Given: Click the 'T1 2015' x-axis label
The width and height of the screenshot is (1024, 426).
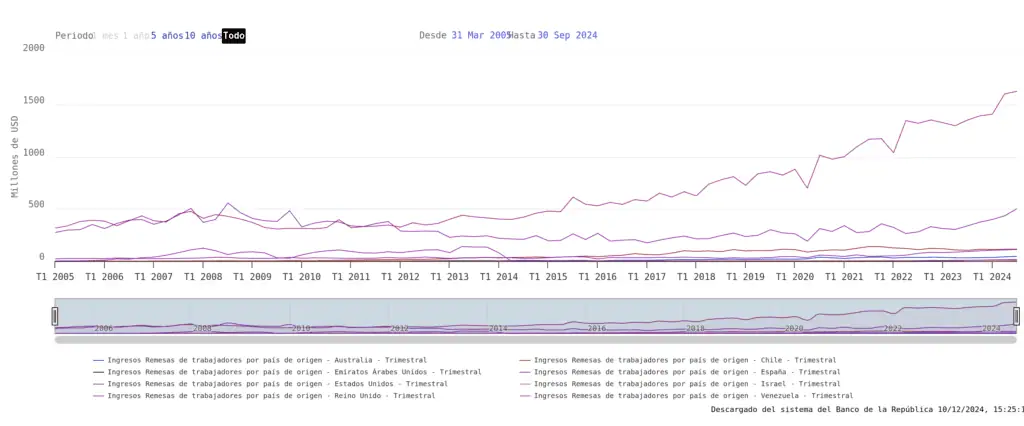Looking at the screenshot, I should tap(547, 277).
